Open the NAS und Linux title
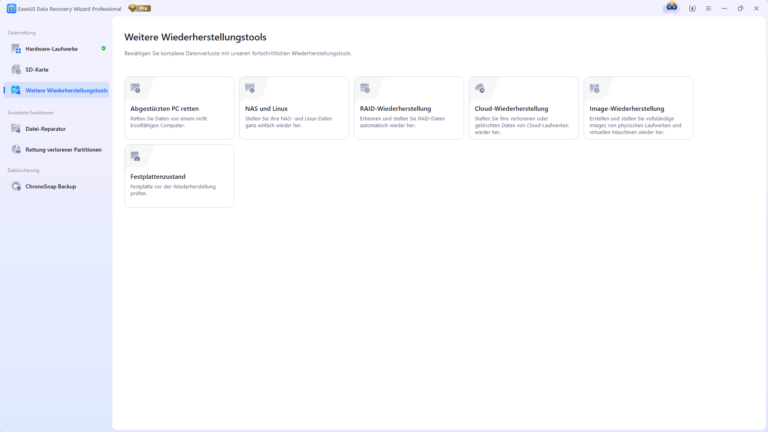The width and height of the screenshot is (768, 432). [266, 109]
